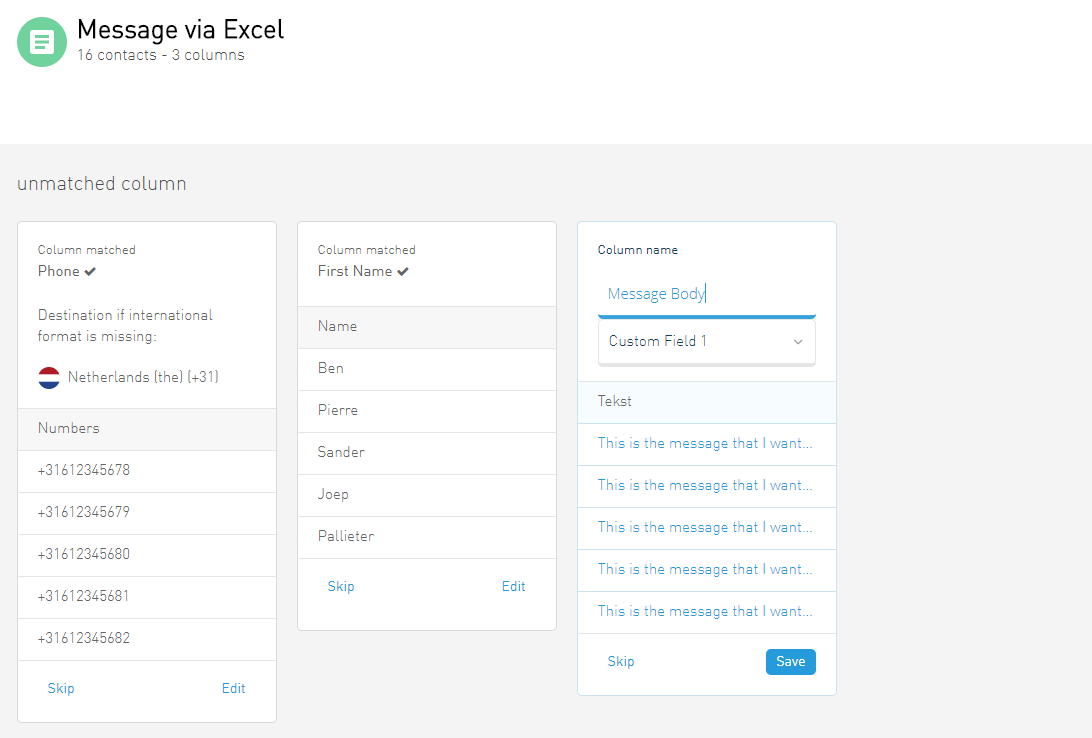Select phone number +31612345678
1092x738 pixels.
(147, 471)
